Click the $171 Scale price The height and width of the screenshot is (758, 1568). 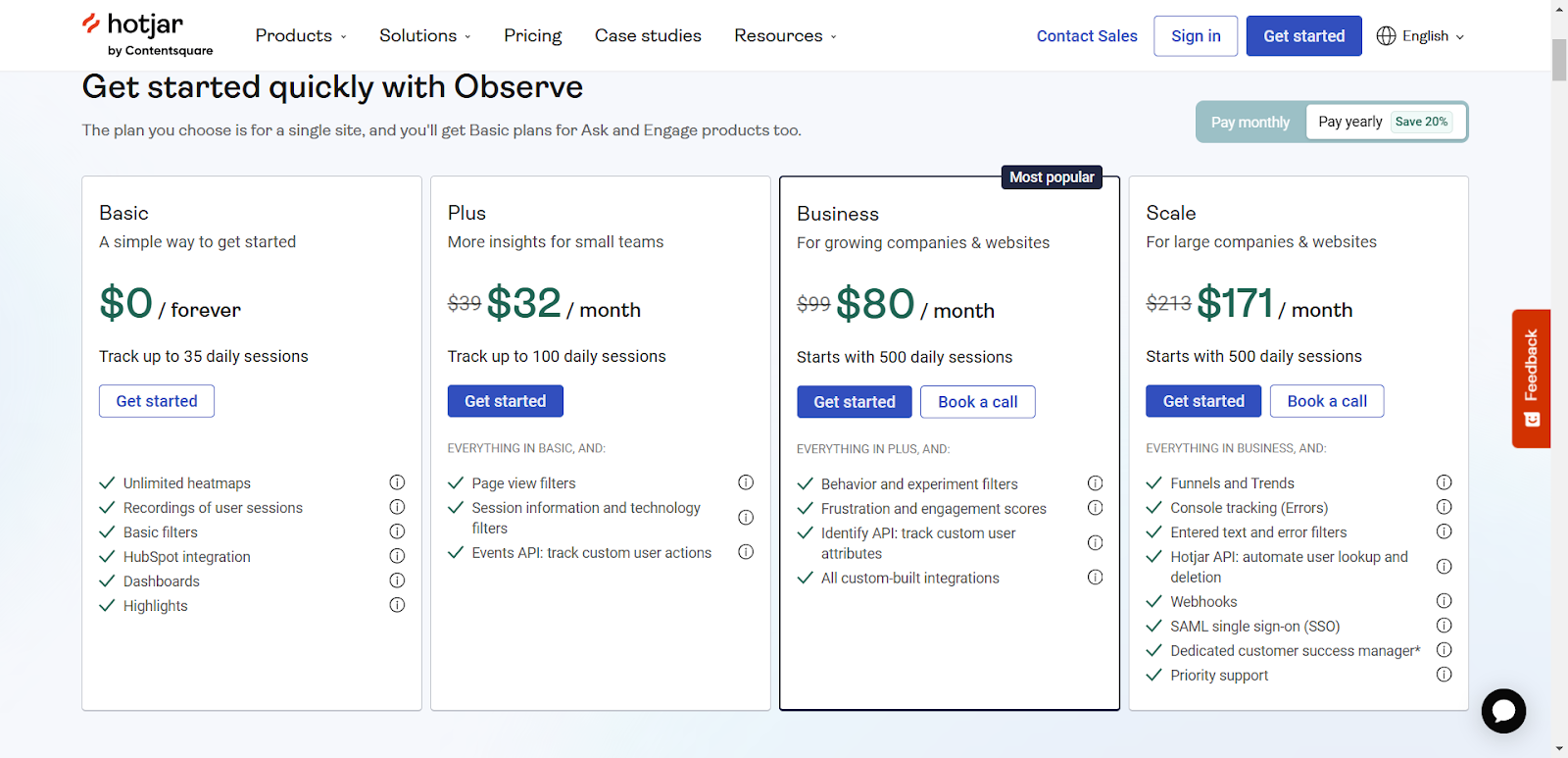(1235, 303)
